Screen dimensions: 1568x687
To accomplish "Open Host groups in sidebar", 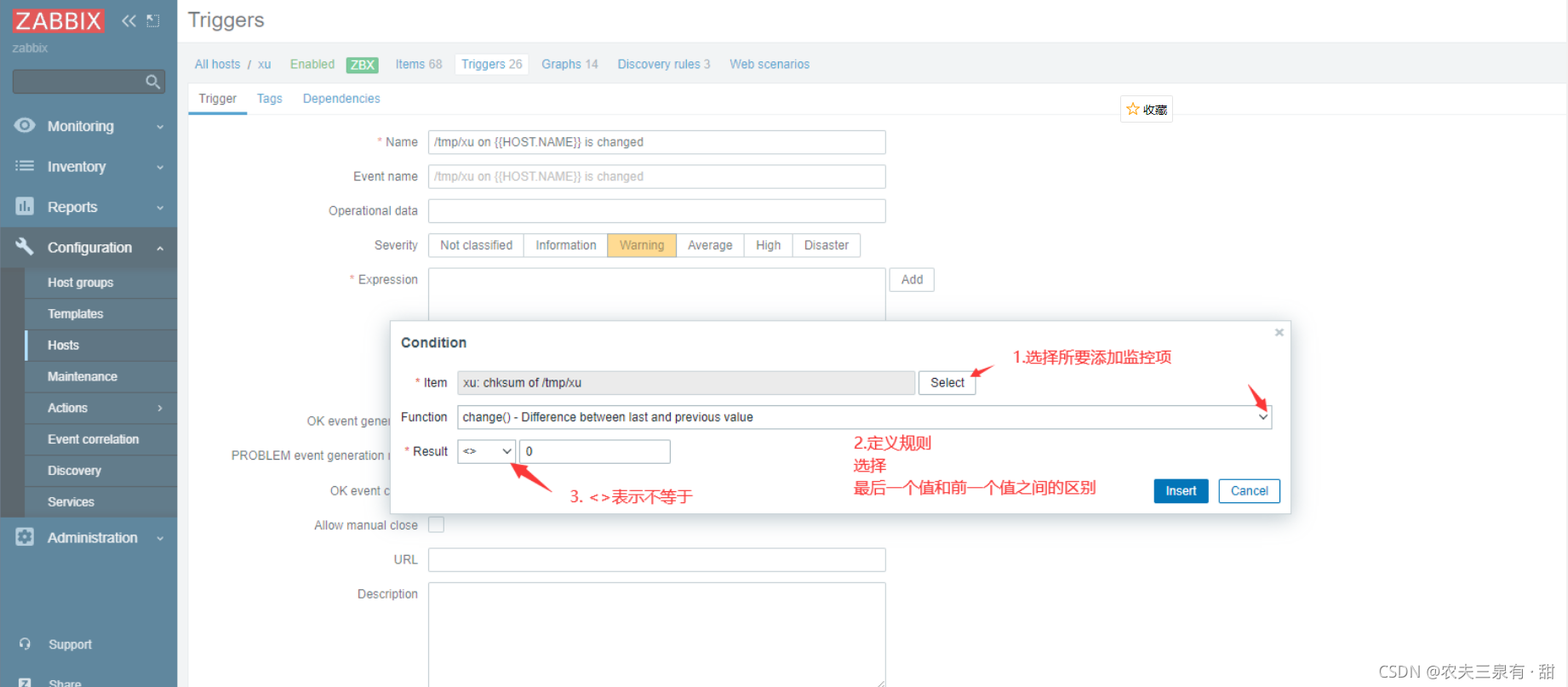I will (100, 283).
